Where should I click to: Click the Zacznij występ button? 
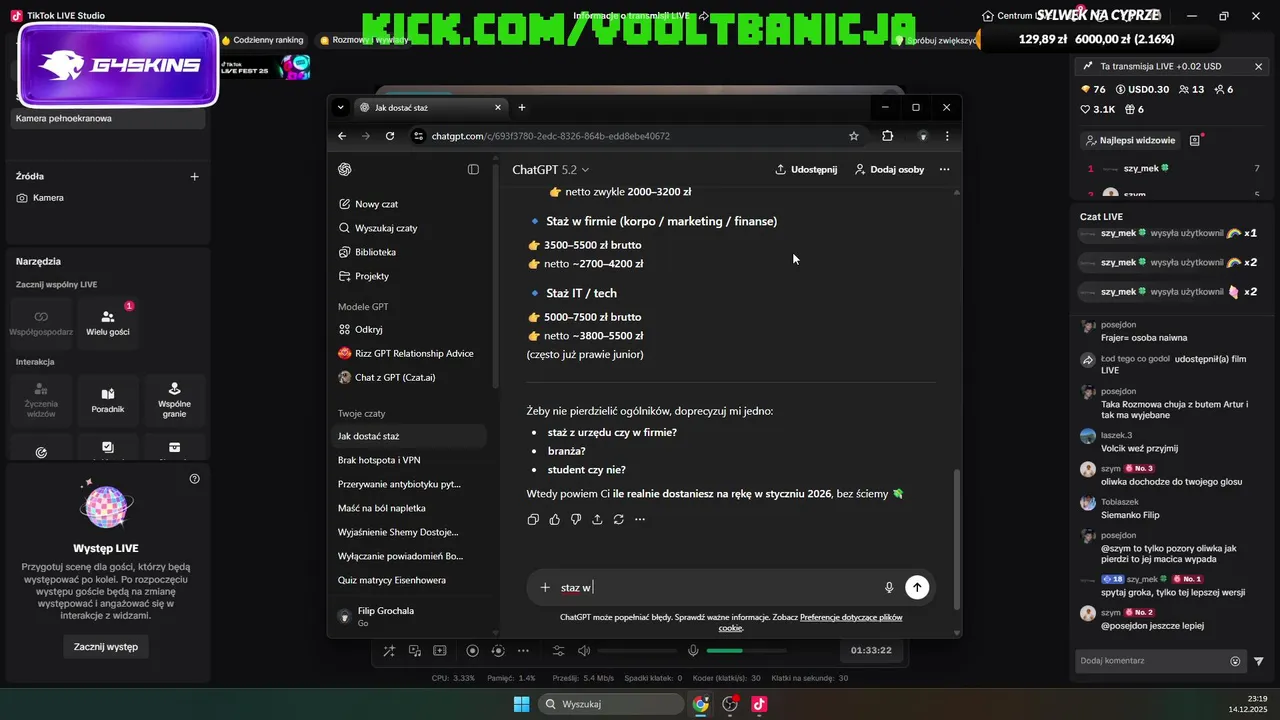(106, 647)
